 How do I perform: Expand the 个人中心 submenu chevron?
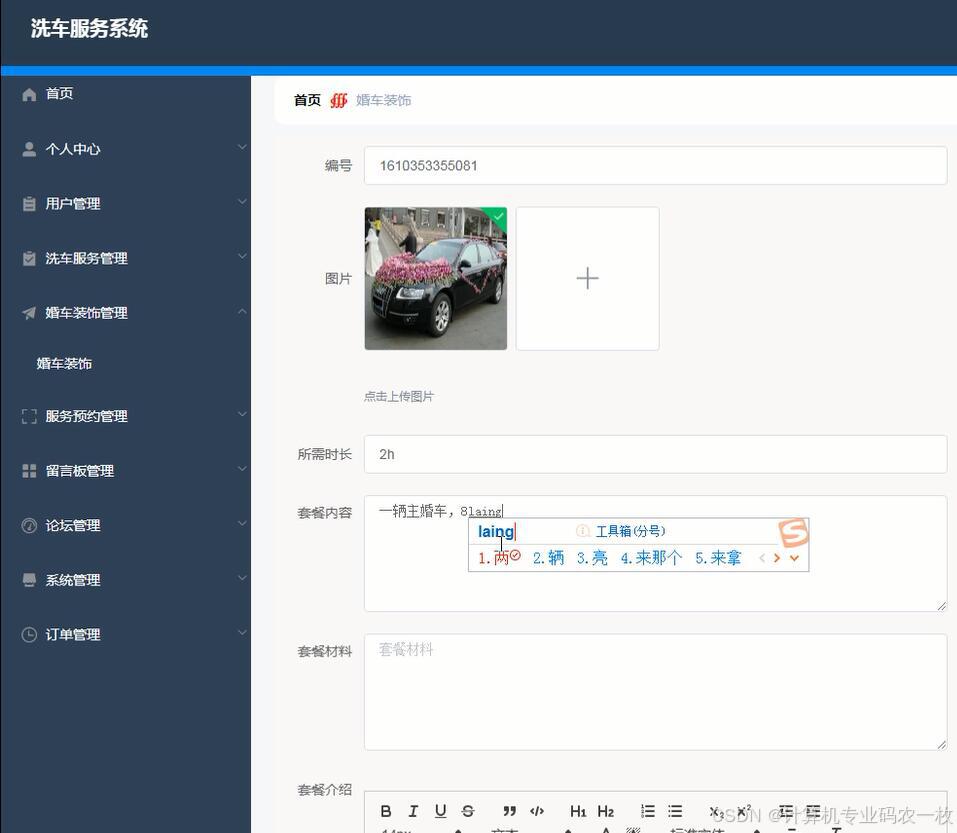(x=242, y=148)
